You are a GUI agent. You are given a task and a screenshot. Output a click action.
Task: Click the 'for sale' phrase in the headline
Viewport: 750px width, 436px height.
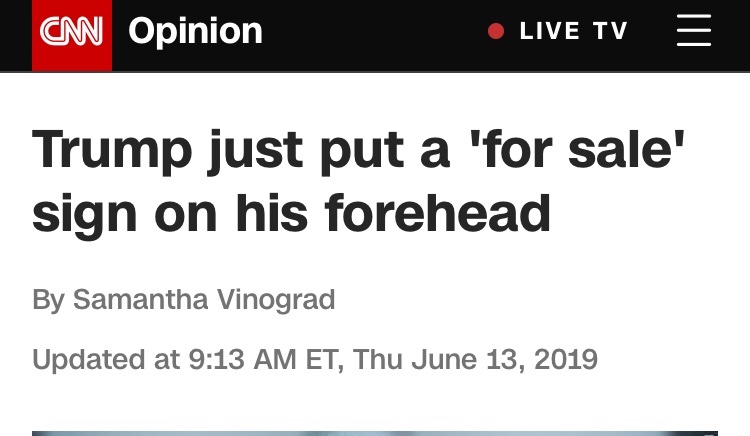pos(582,150)
